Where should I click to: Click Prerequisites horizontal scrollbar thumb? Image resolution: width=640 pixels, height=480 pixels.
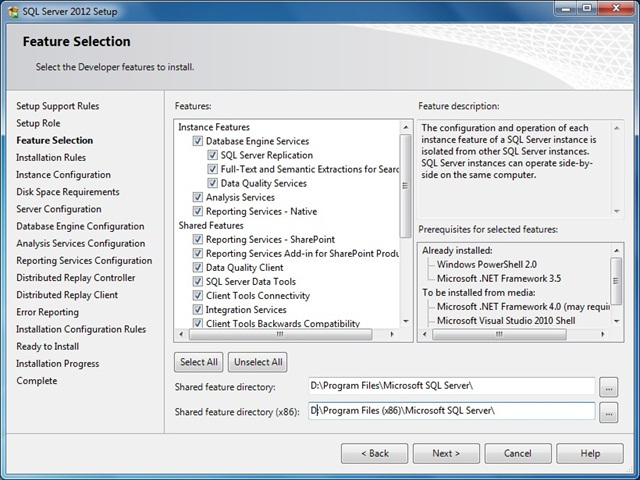(499, 334)
